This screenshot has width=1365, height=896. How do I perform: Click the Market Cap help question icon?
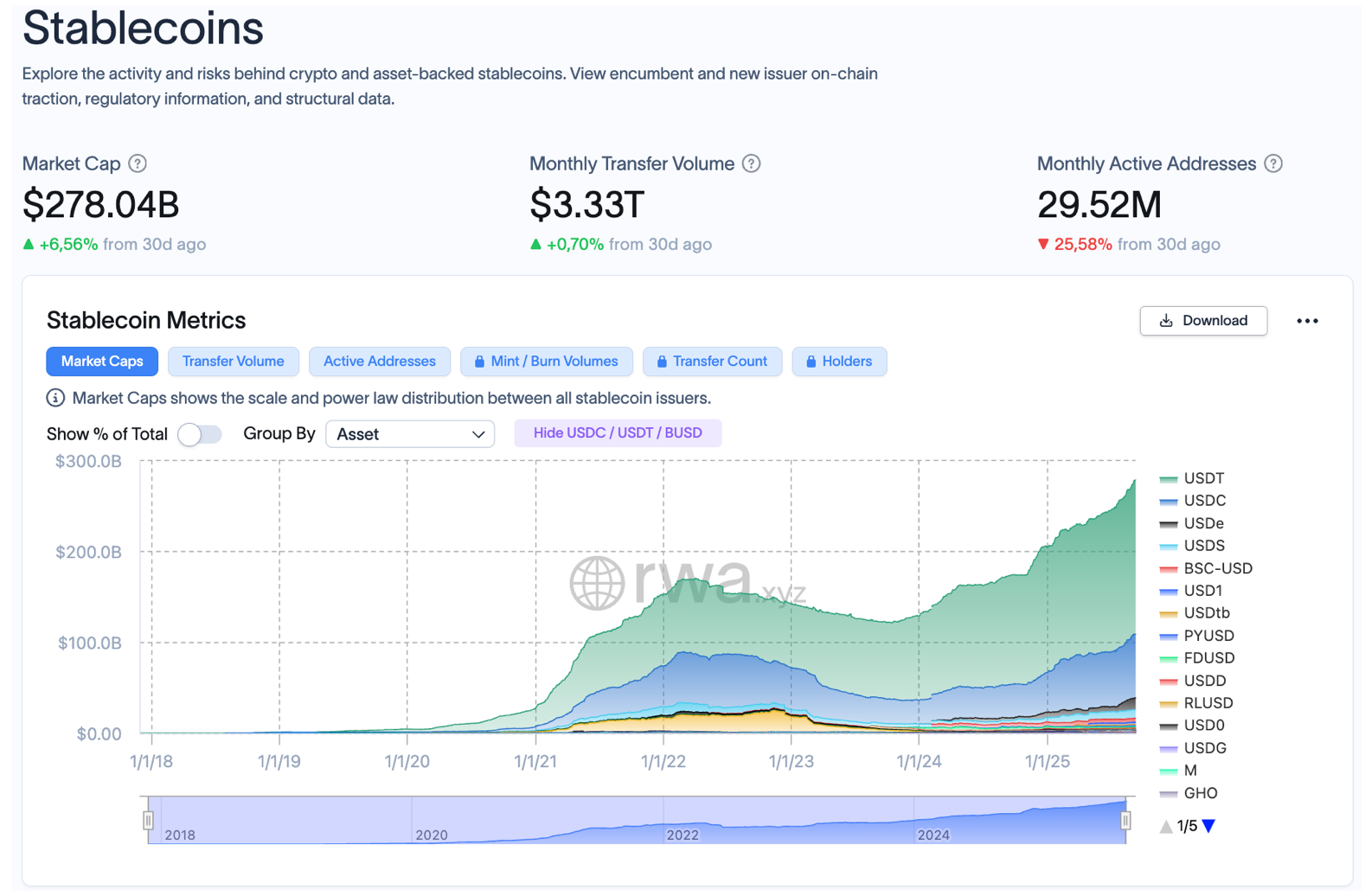point(138,163)
